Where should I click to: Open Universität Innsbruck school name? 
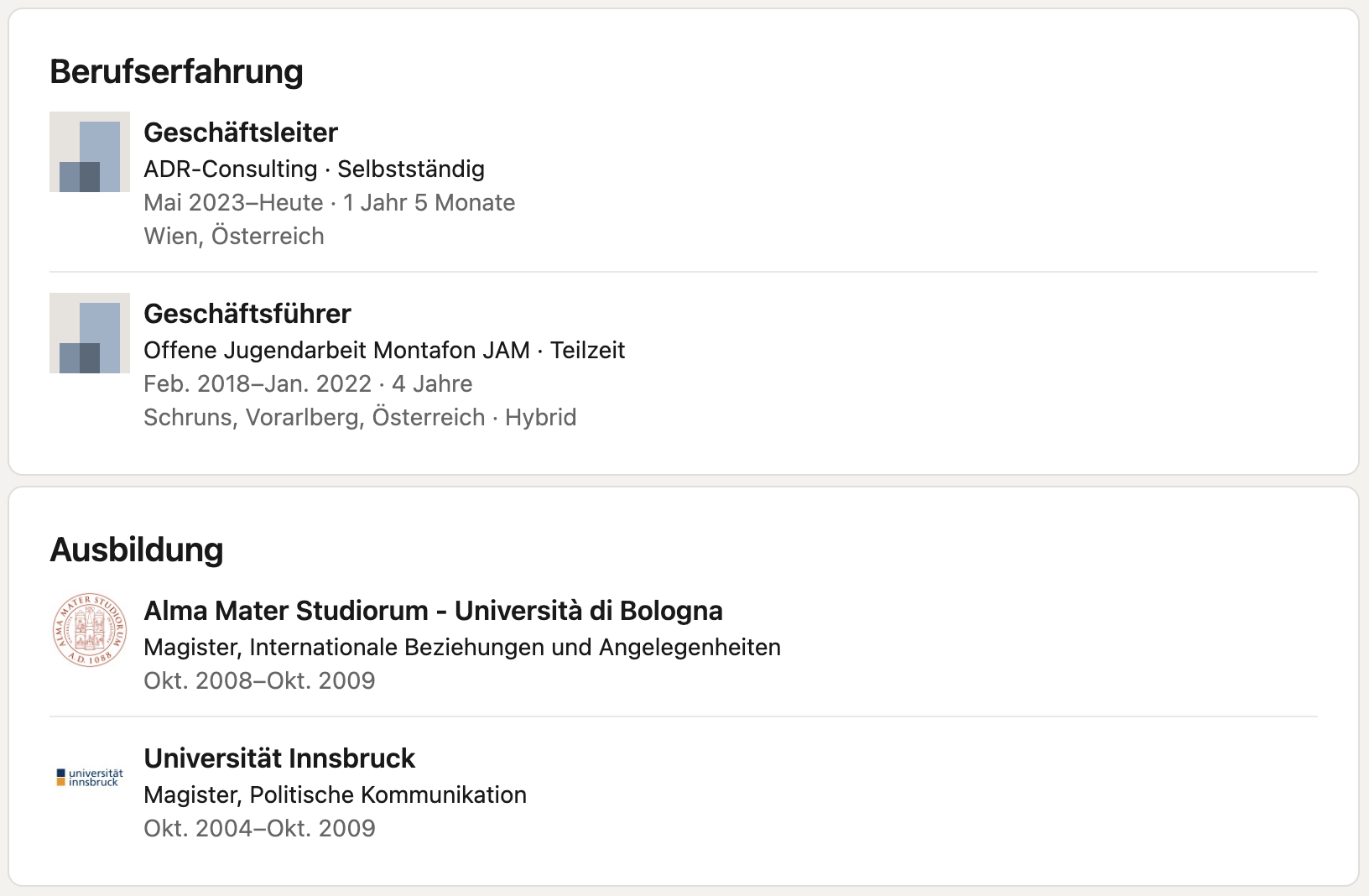click(279, 758)
